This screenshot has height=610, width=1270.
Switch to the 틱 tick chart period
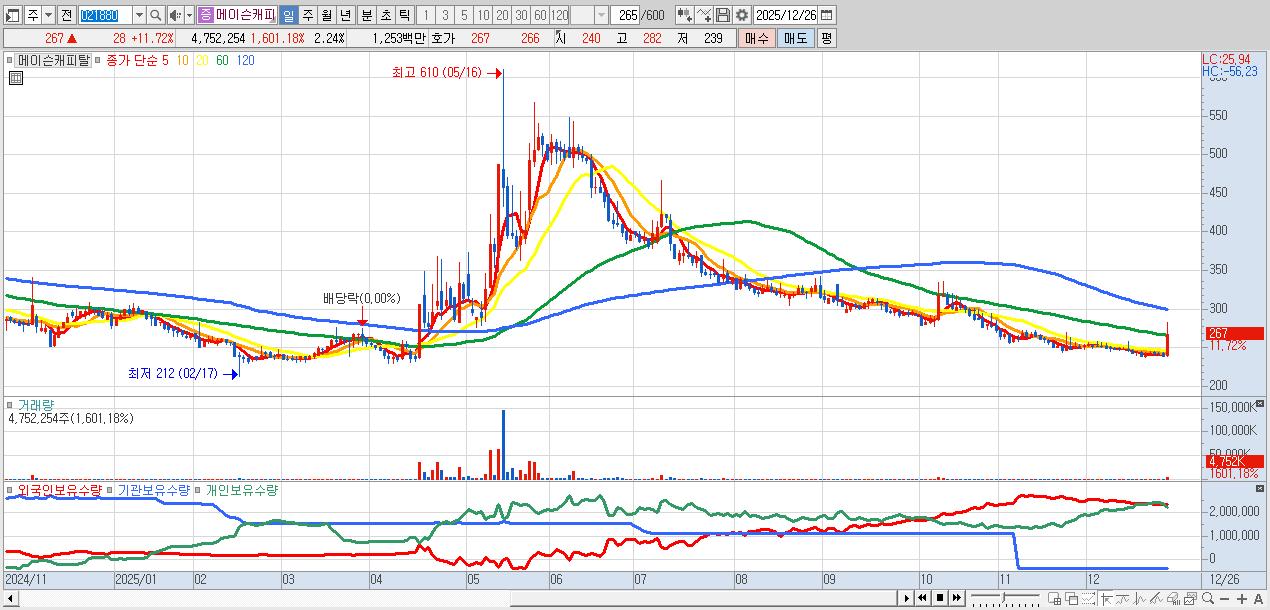tap(404, 15)
